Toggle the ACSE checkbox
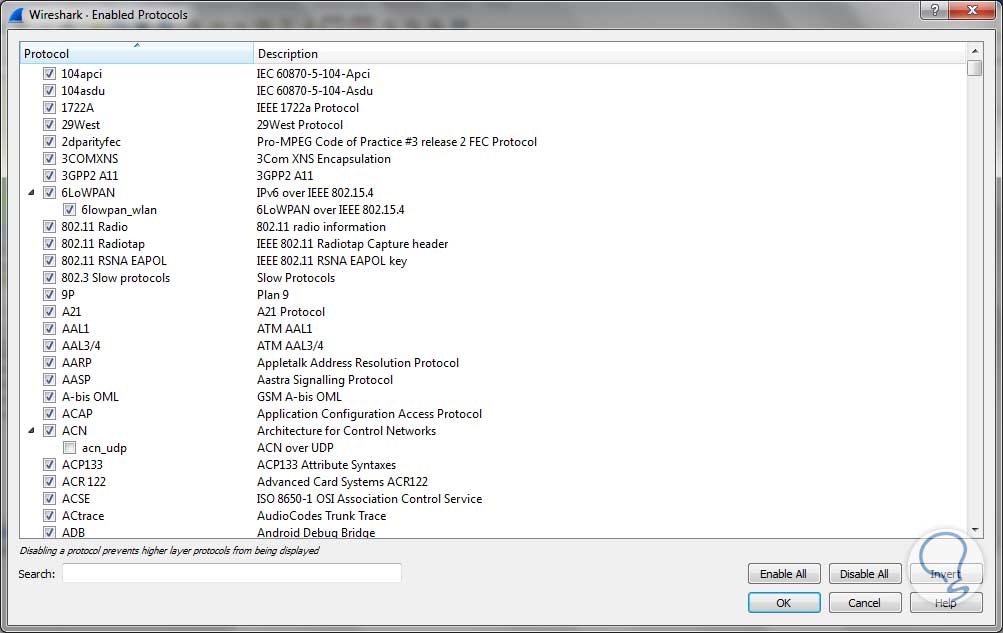 (x=49, y=499)
